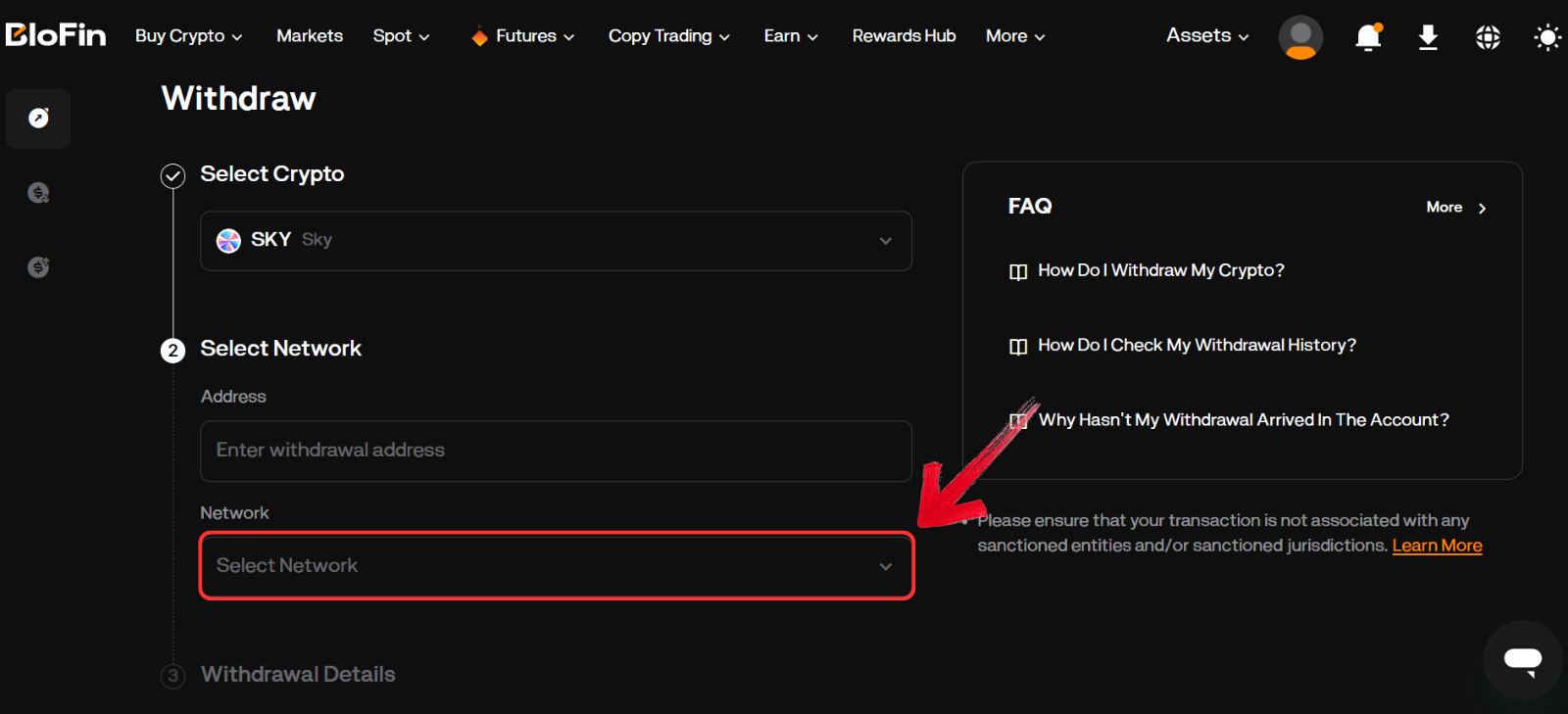This screenshot has width=1568, height=714.
Task: Select the top sidebar withdraw icon
Action: pyautogui.click(x=38, y=119)
